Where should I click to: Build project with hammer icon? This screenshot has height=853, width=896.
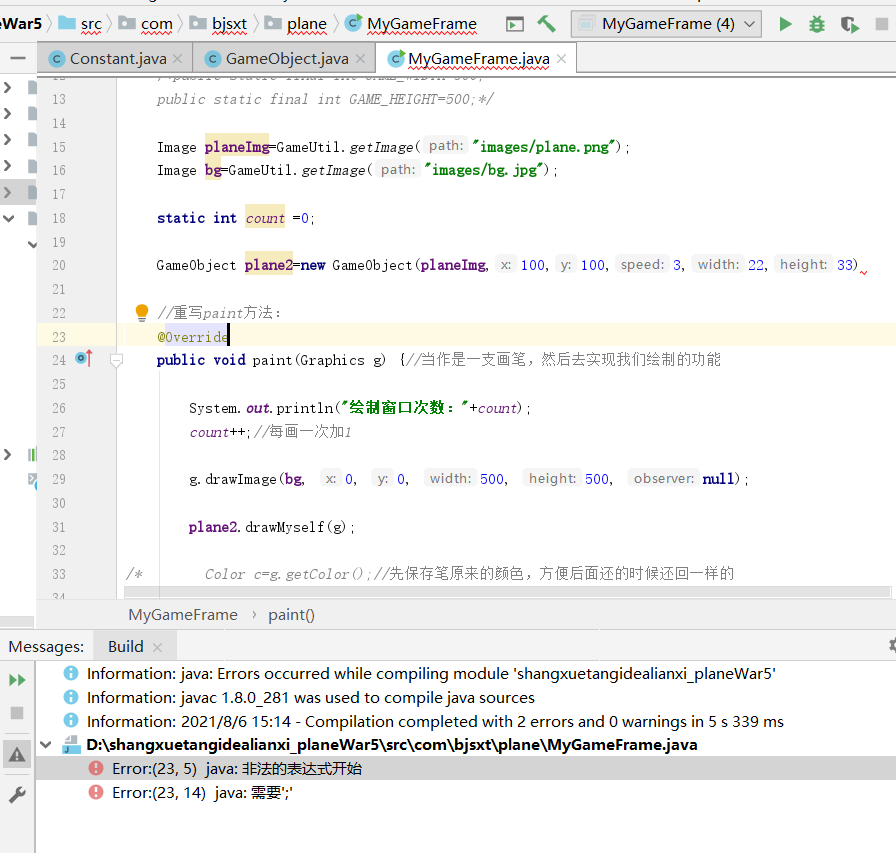click(x=546, y=23)
